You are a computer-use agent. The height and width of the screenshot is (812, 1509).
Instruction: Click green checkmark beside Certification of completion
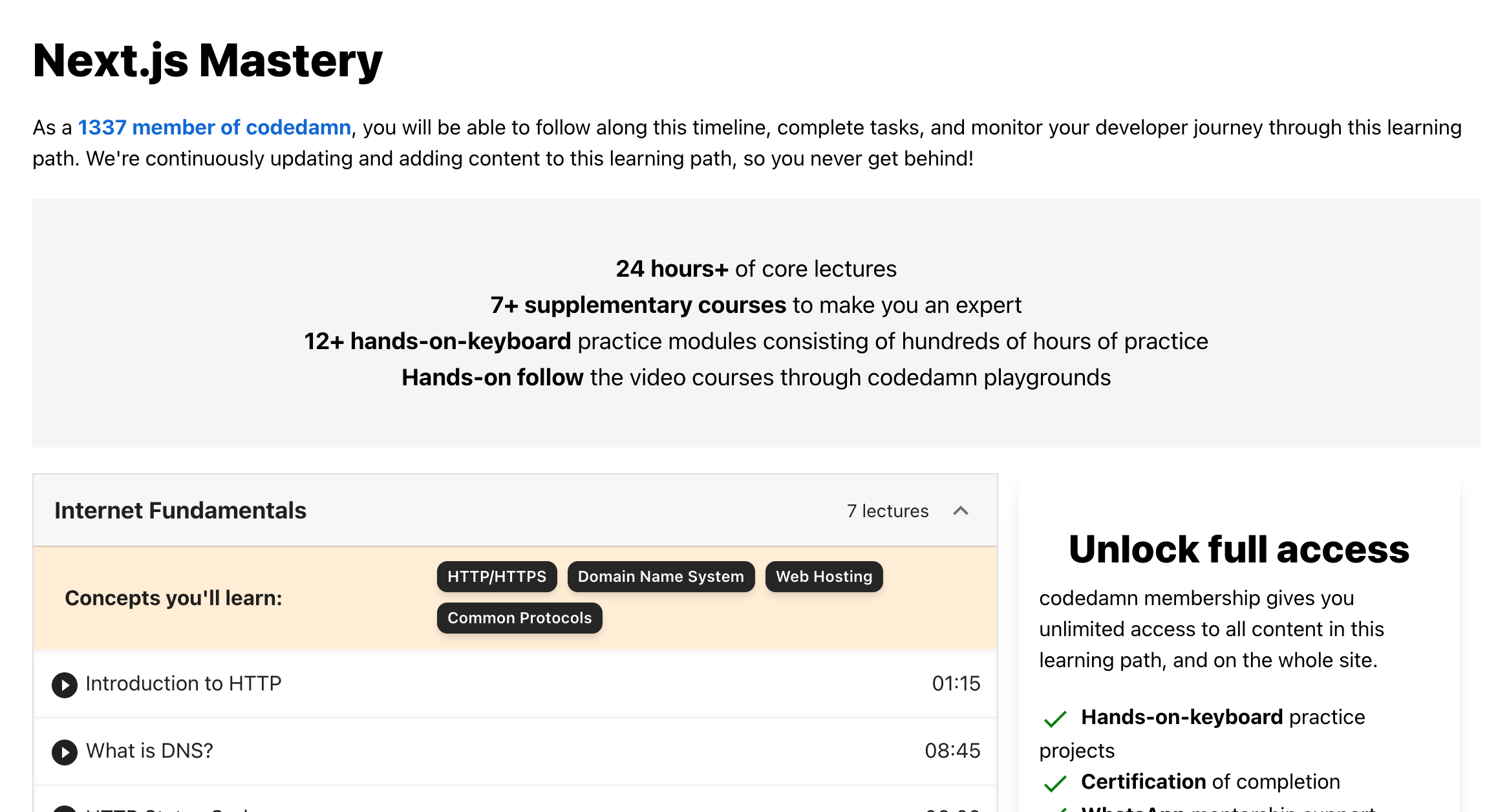pyautogui.click(x=1054, y=784)
